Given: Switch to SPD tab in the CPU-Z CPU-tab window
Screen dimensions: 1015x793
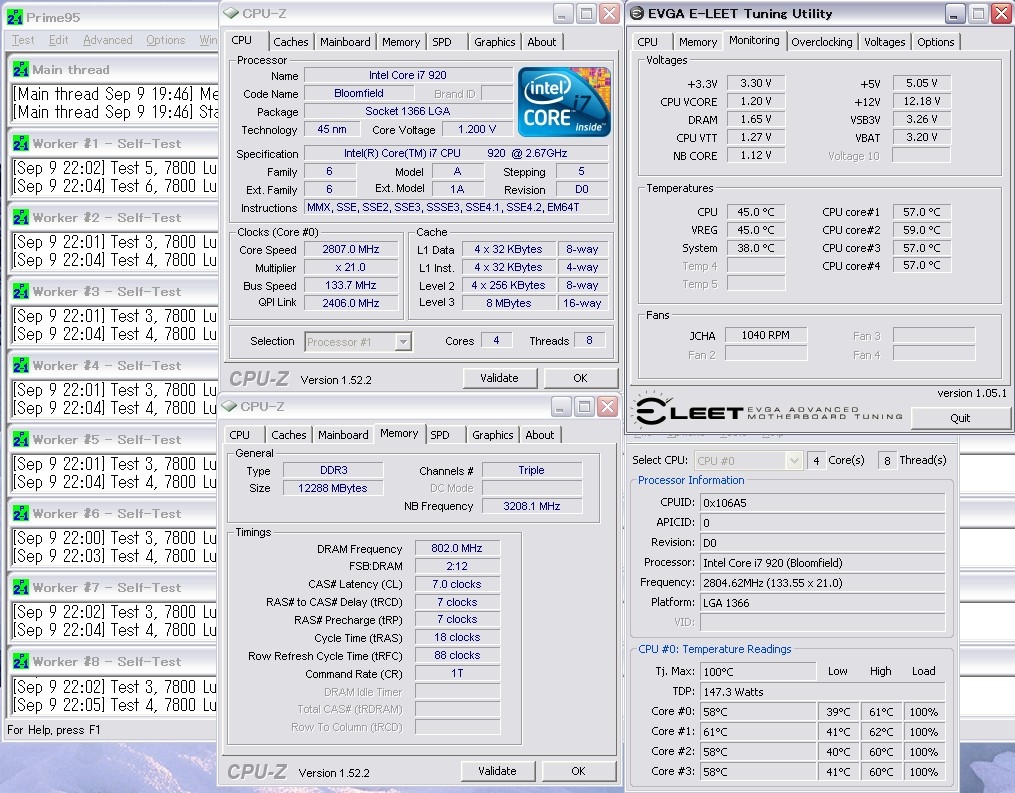Looking at the screenshot, I should [442, 42].
